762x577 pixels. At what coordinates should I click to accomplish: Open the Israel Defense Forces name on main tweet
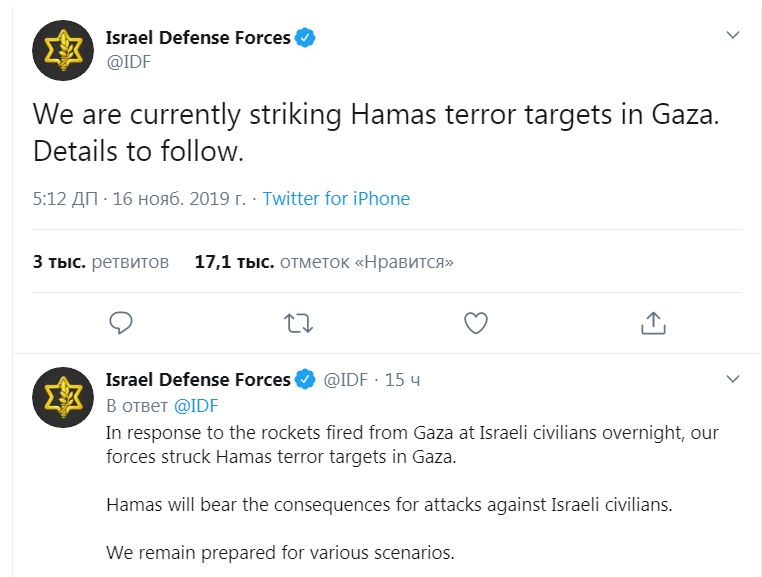pos(198,38)
